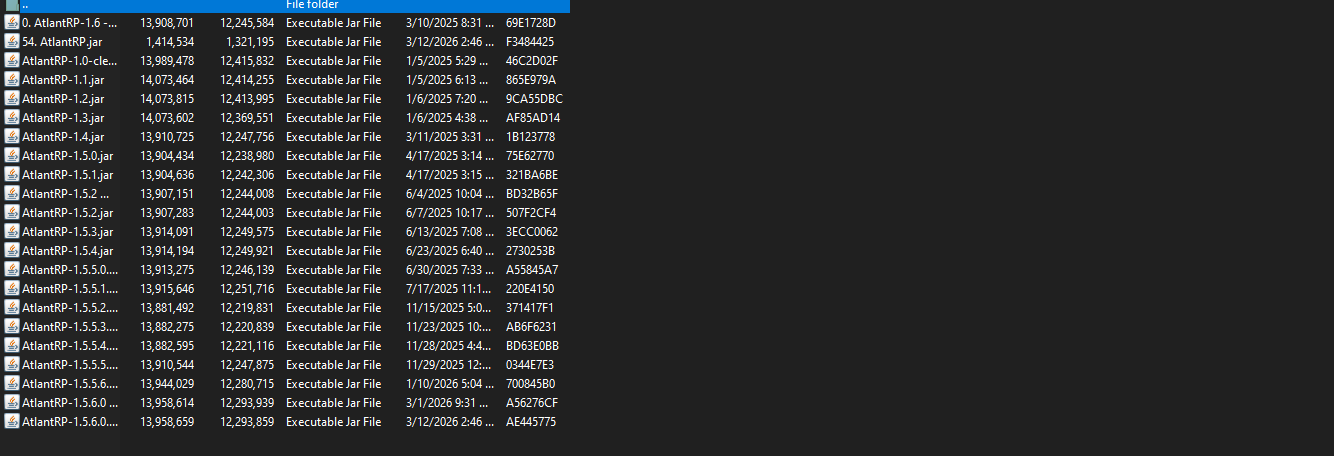Click the packed size 12,413,995
The width and height of the screenshot is (1334, 456).
[x=247, y=98]
